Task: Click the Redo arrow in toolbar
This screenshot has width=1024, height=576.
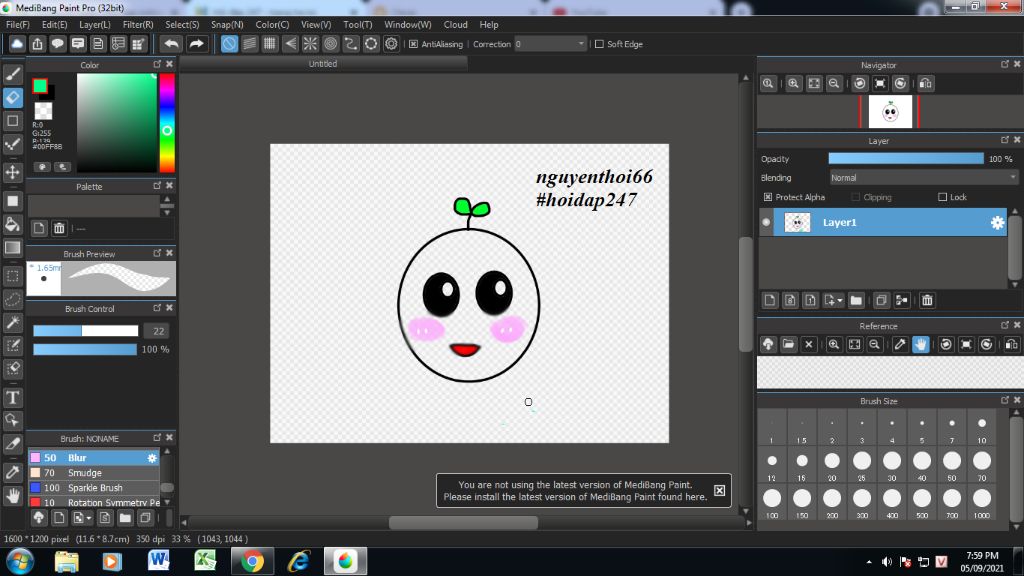Action: coord(197,44)
